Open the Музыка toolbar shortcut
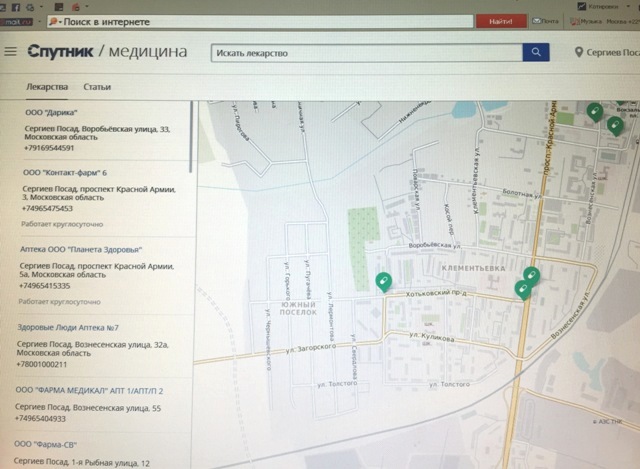This screenshot has width=640, height=469. pos(586,21)
